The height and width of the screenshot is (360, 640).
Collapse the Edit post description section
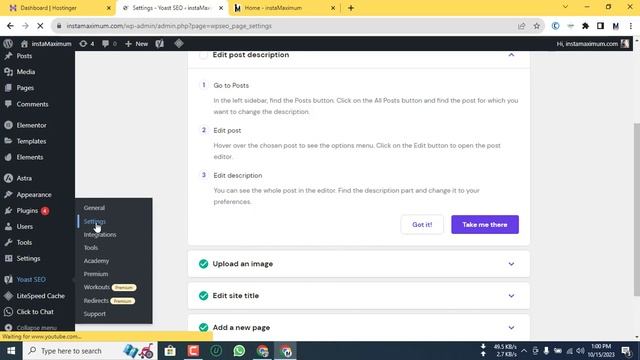click(x=511, y=55)
